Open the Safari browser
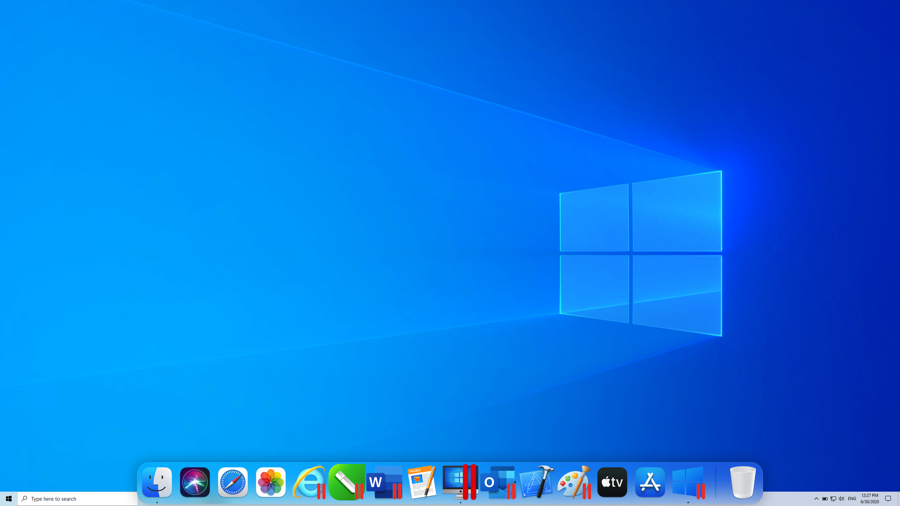 (233, 482)
